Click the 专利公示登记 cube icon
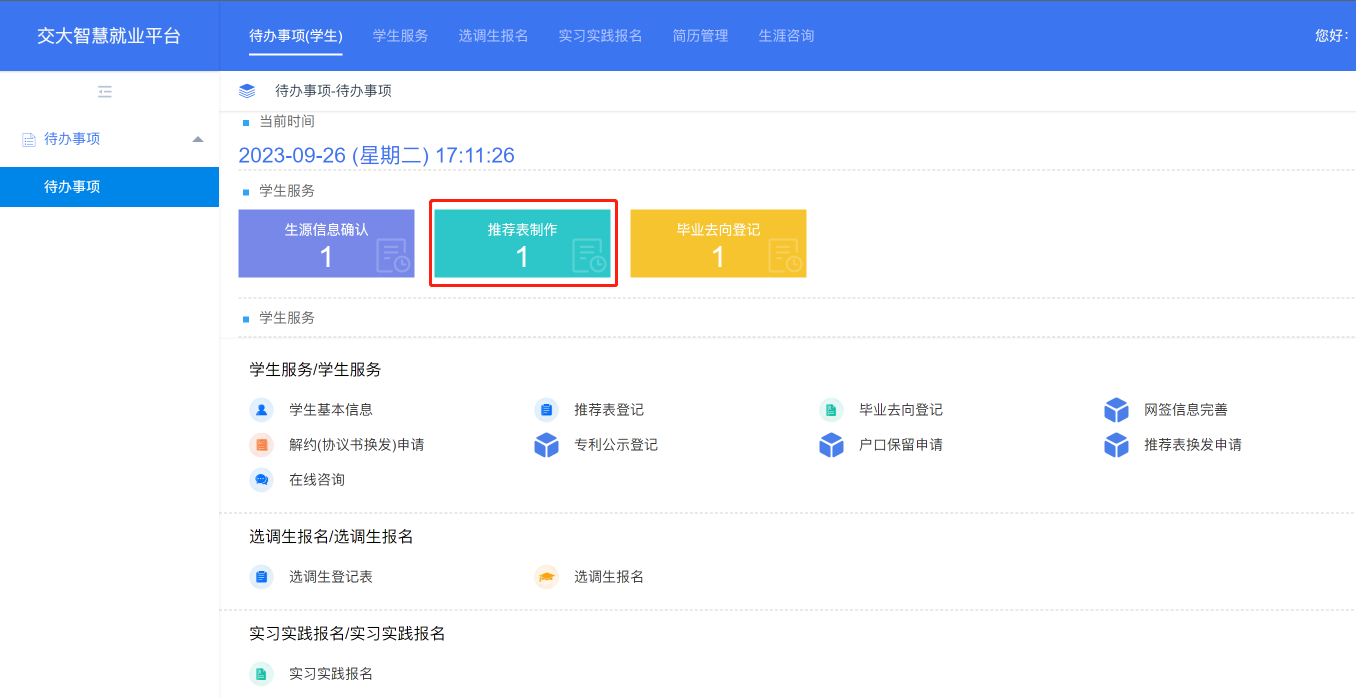The height and width of the screenshot is (698, 1356). 546,445
